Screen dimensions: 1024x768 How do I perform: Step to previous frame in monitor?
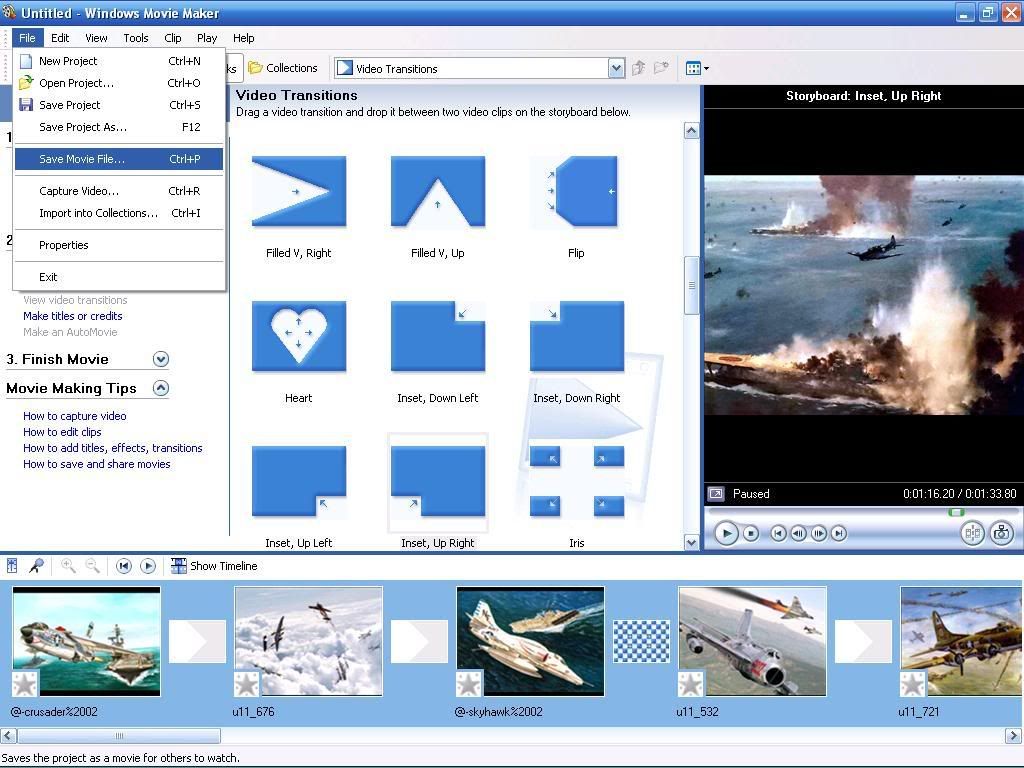coord(798,534)
